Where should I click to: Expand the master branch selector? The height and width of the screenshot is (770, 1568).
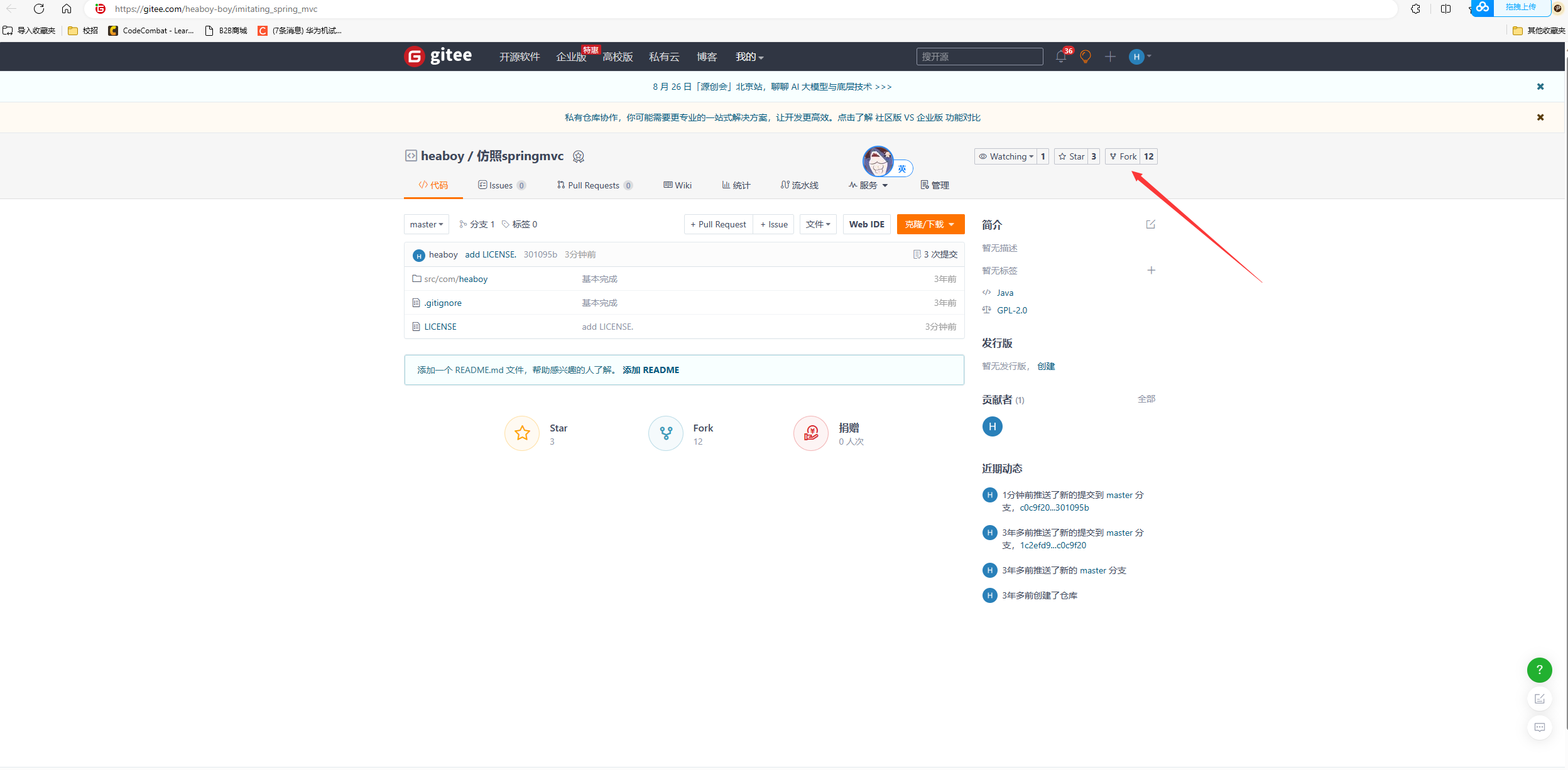coord(426,224)
